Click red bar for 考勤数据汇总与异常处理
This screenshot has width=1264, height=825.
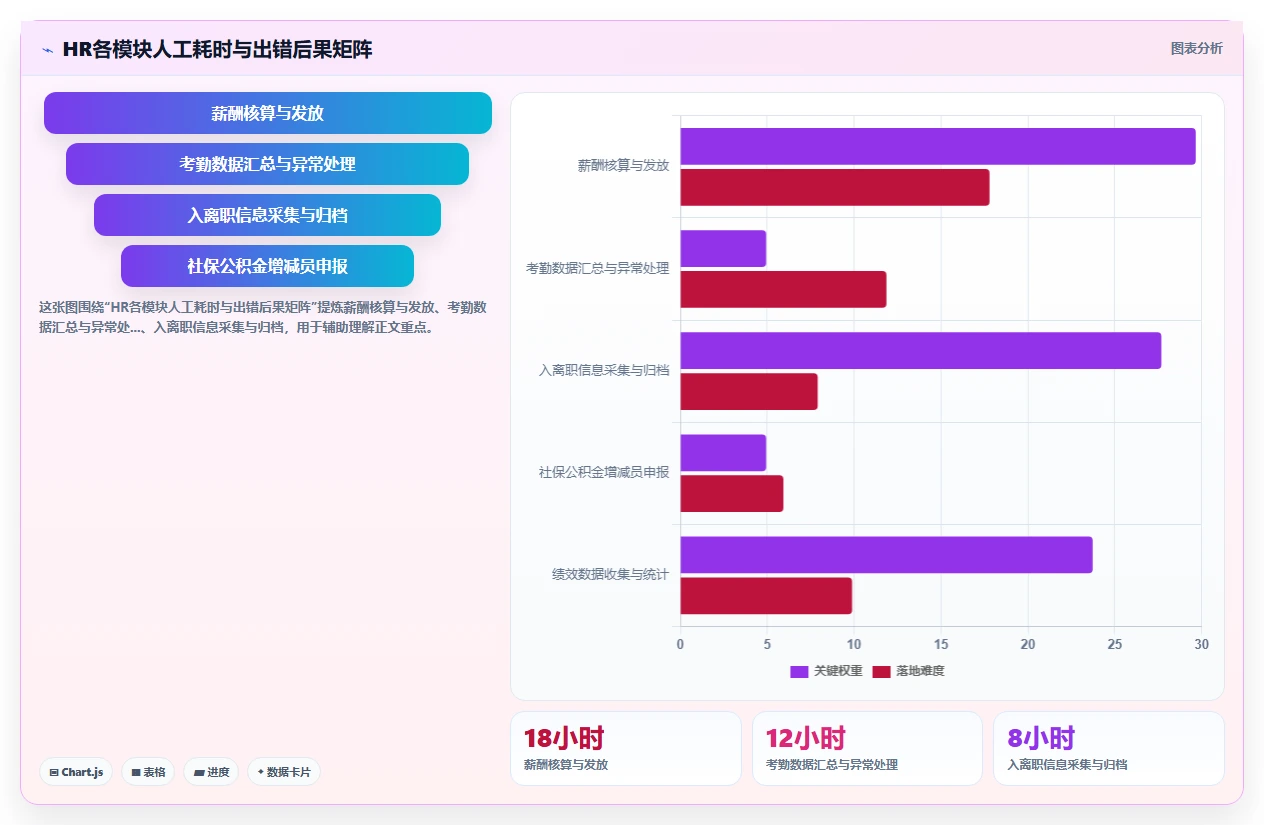(x=783, y=289)
